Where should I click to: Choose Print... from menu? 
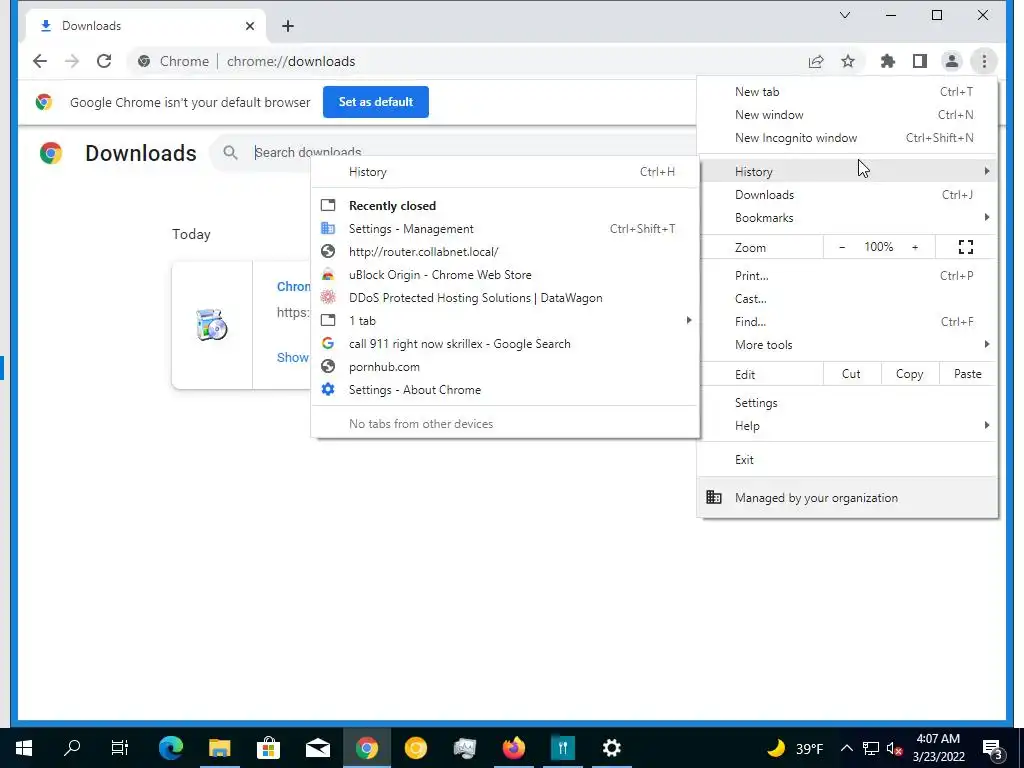click(847, 276)
